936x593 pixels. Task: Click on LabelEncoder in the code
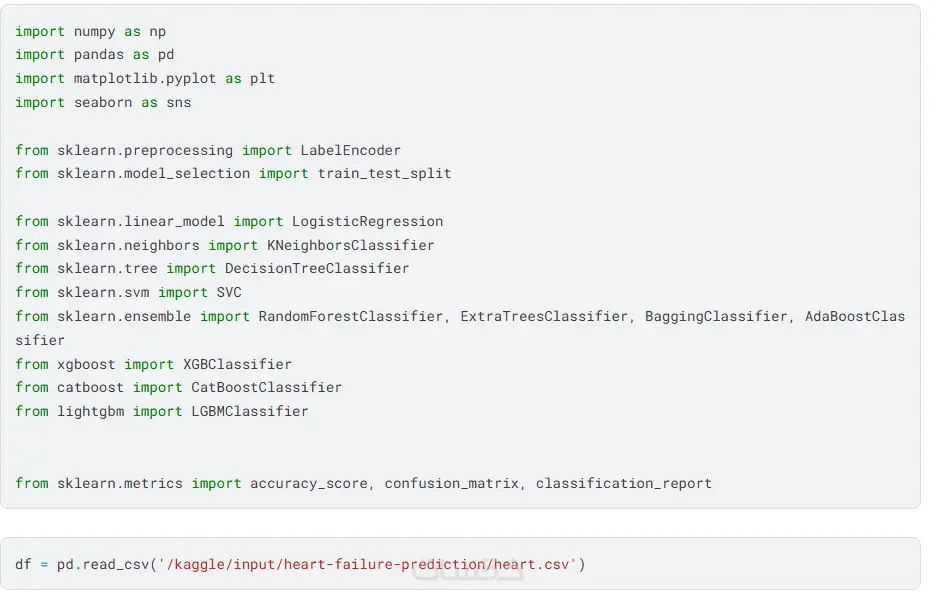pos(350,150)
